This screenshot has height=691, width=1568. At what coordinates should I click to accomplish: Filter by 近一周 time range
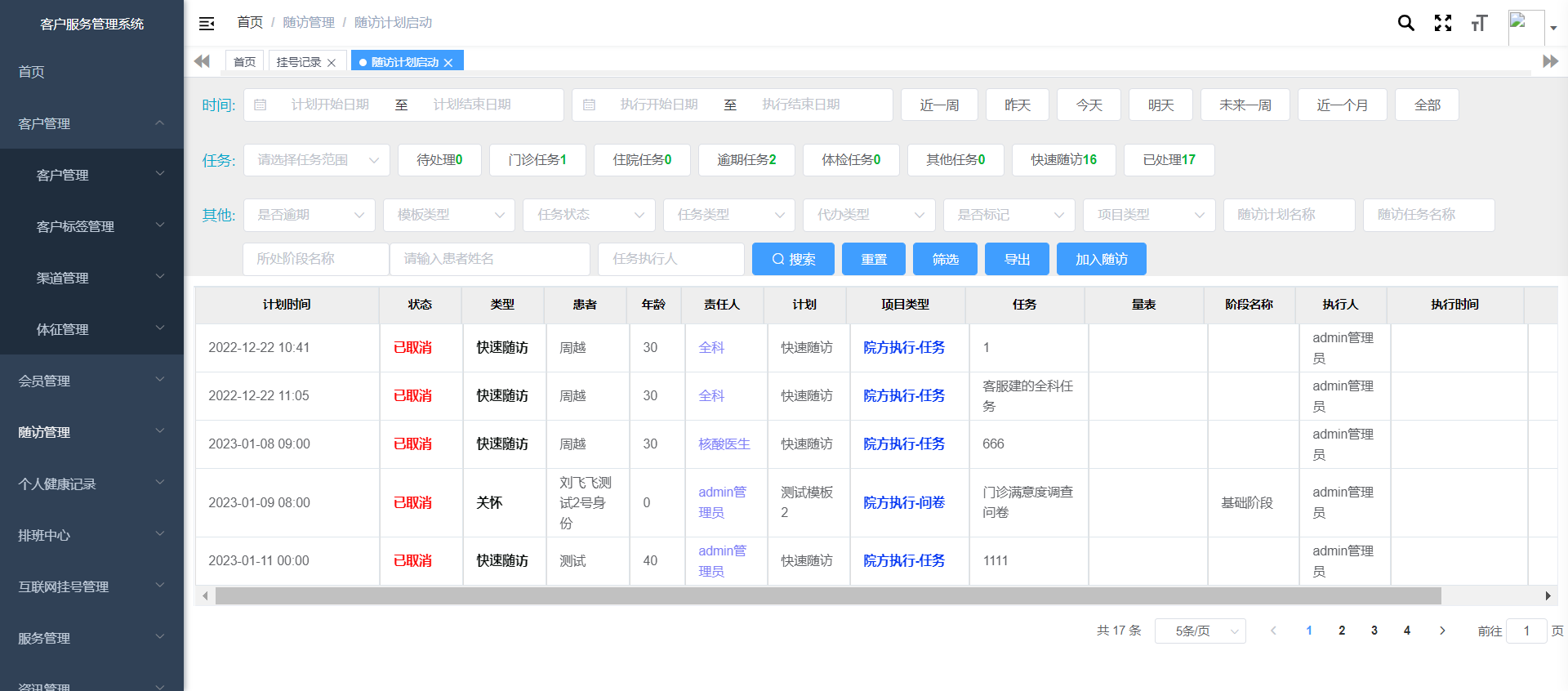[x=939, y=105]
